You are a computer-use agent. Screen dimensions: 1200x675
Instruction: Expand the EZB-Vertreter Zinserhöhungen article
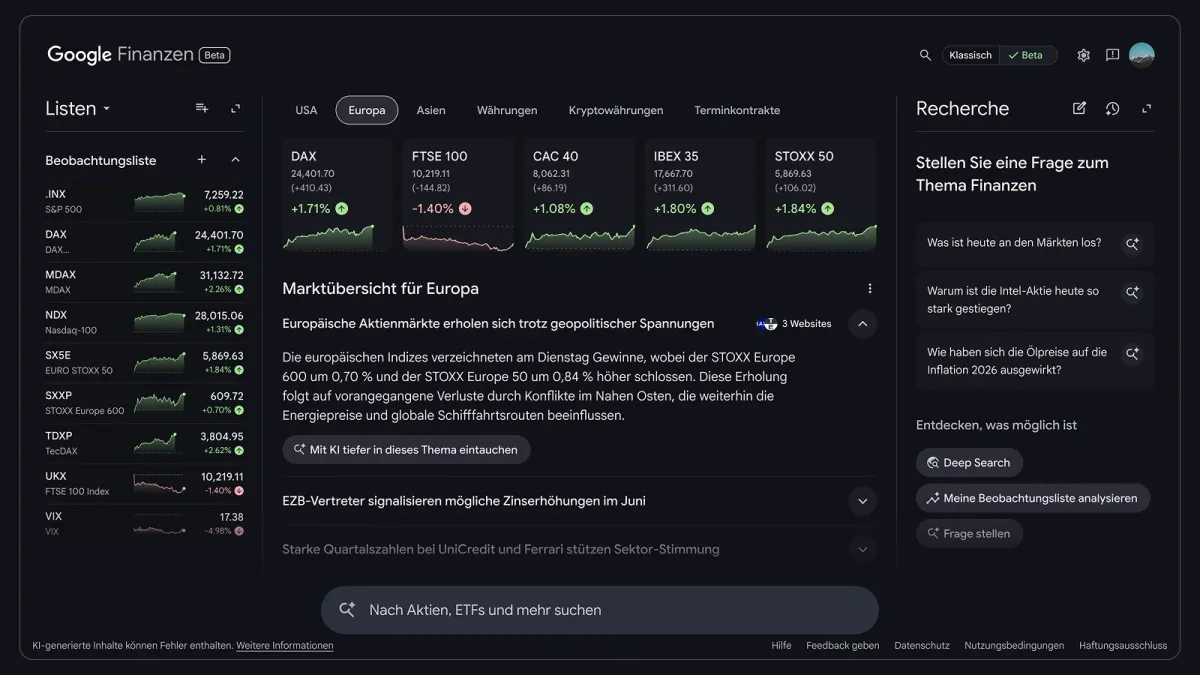pyautogui.click(x=862, y=501)
